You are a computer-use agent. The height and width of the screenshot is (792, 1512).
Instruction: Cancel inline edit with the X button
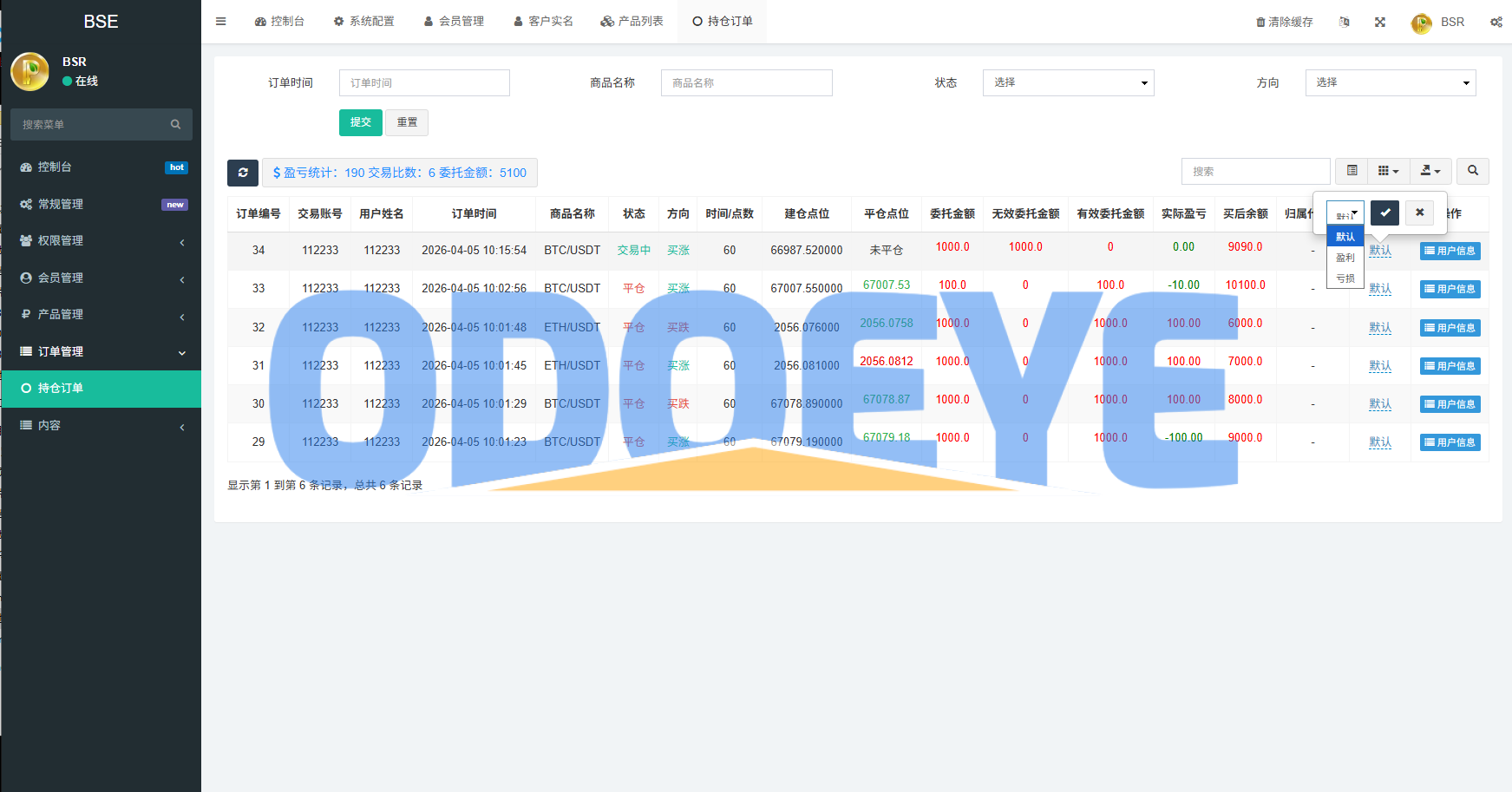tap(1420, 213)
